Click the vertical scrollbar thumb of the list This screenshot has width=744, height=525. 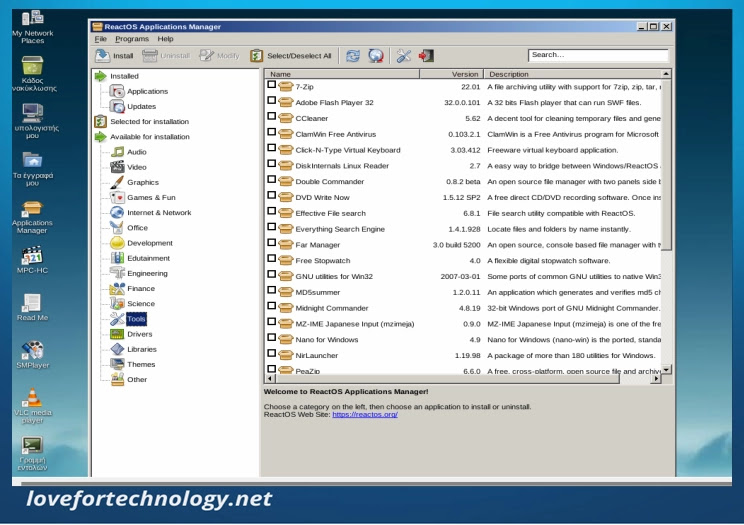(x=666, y=164)
